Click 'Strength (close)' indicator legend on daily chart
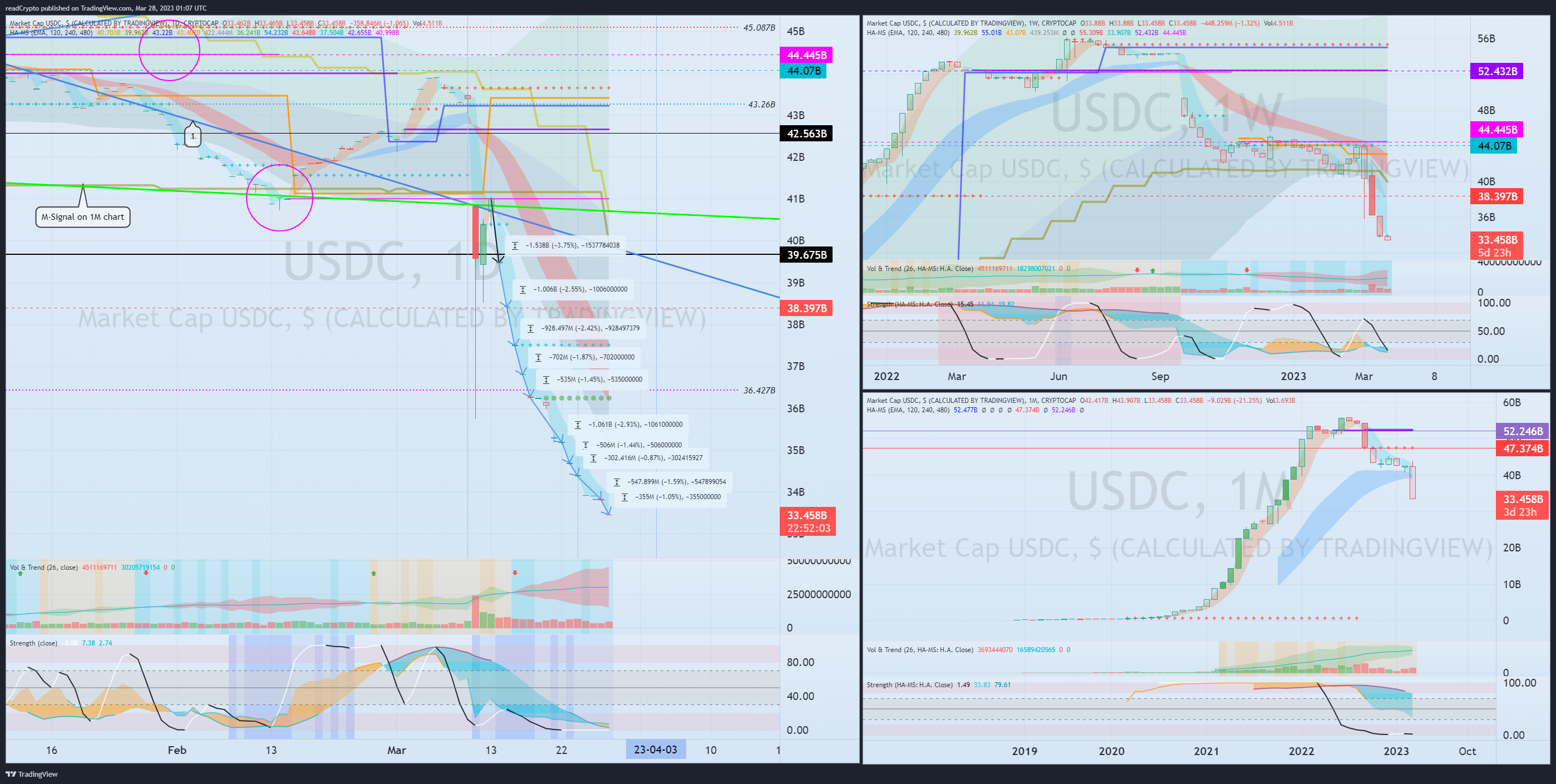Image resolution: width=1556 pixels, height=784 pixels. click(33, 643)
